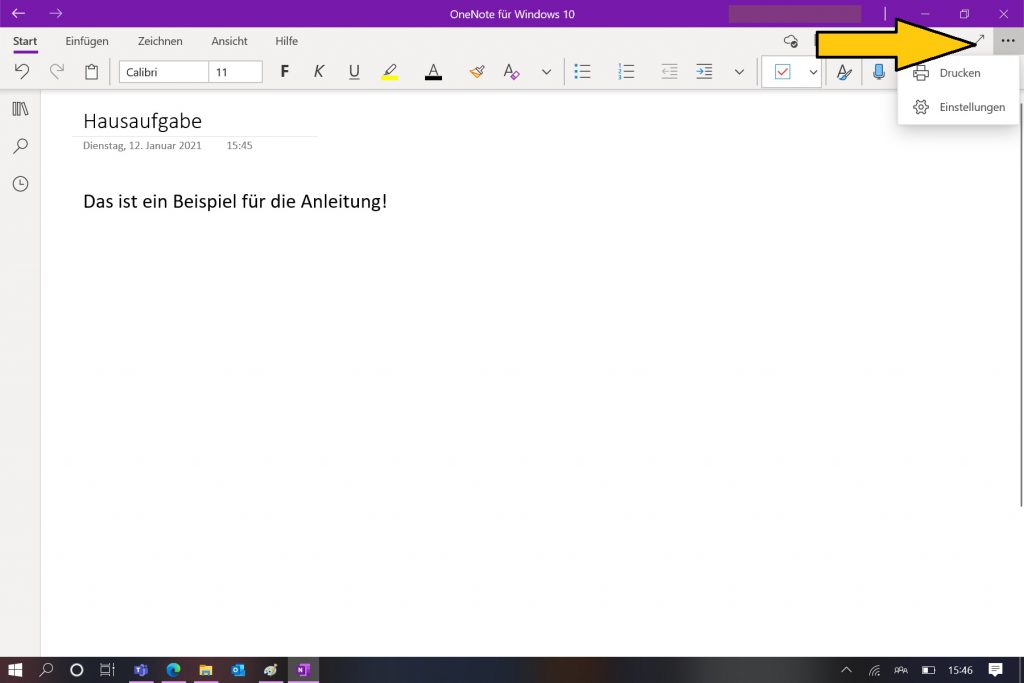Click the Undo arrow icon
1024x683 pixels.
[x=22, y=72]
